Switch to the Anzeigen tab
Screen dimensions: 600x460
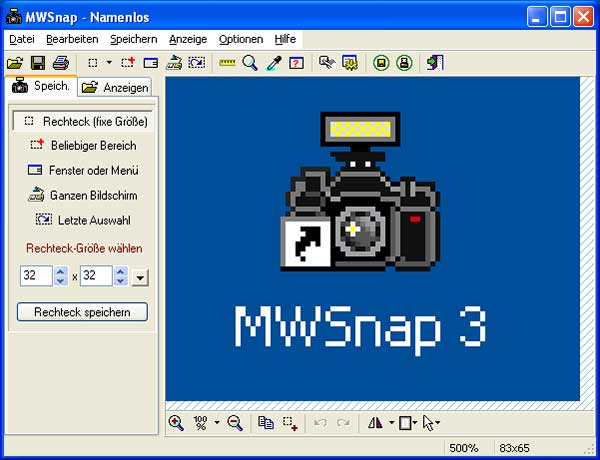pyautogui.click(x=115, y=88)
